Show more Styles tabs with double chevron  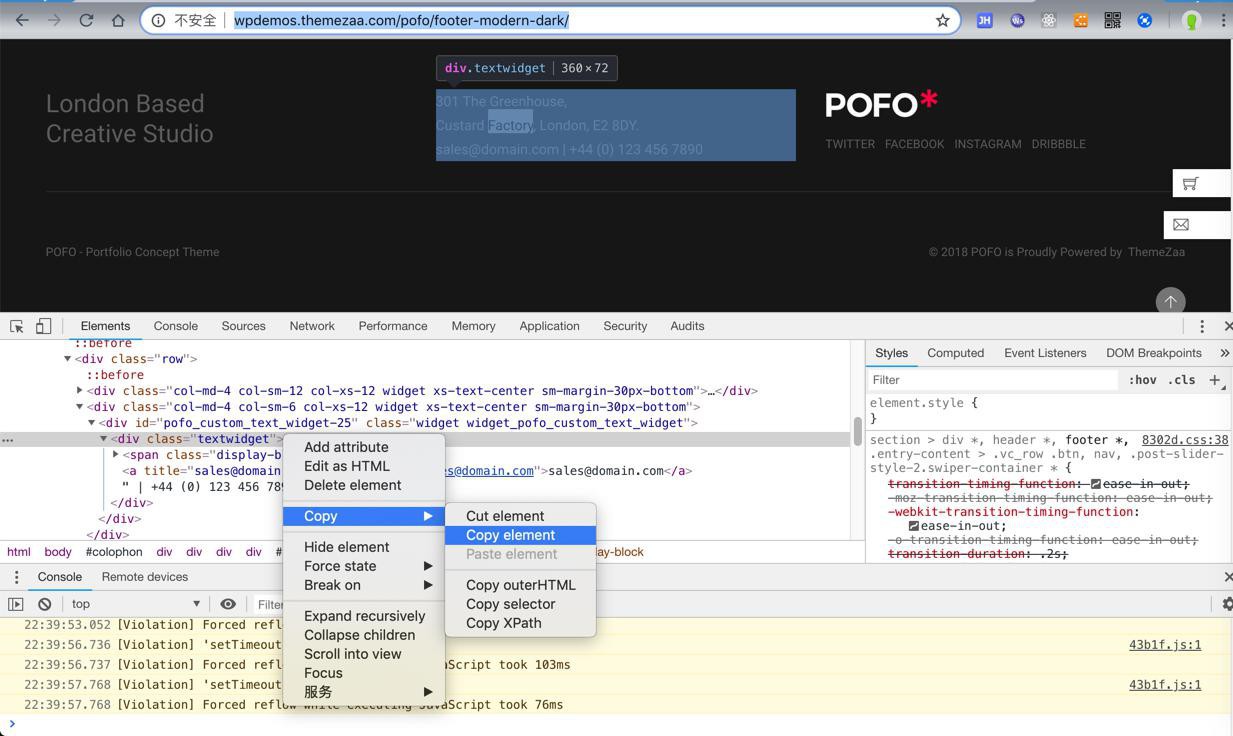[x=1224, y=353]
